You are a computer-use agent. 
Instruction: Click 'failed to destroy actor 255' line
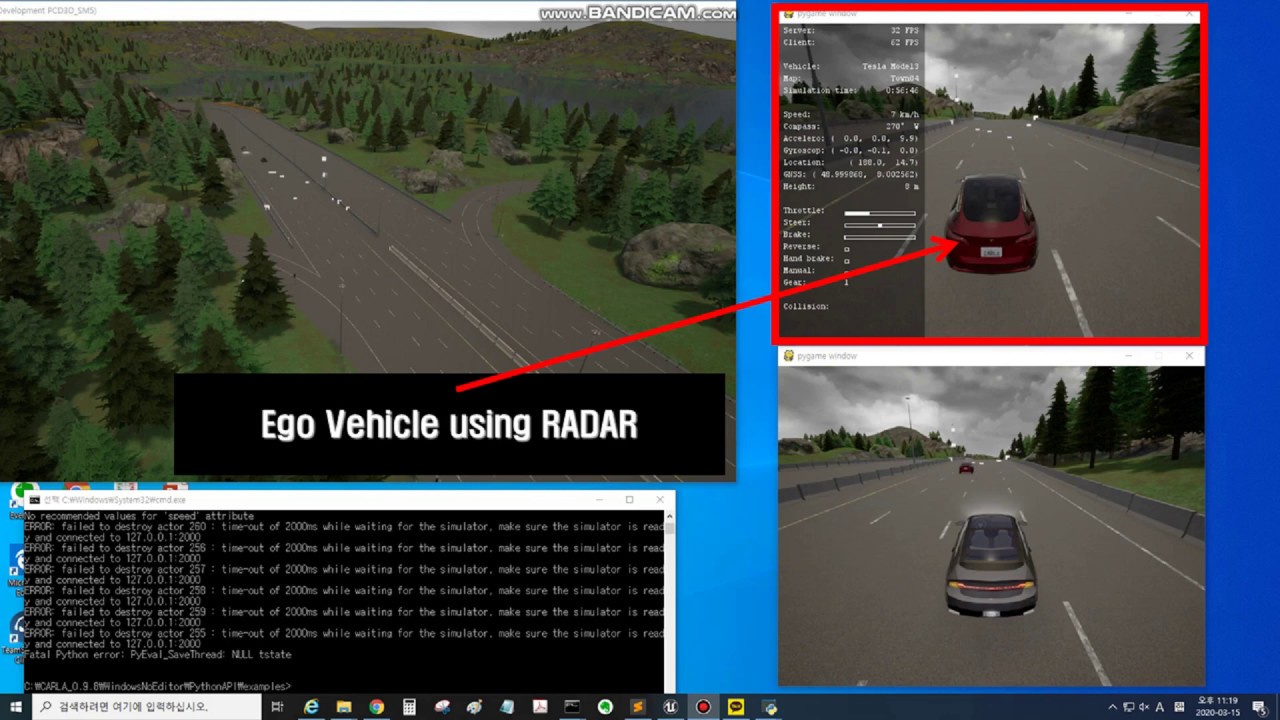click(x=344, y=633)
